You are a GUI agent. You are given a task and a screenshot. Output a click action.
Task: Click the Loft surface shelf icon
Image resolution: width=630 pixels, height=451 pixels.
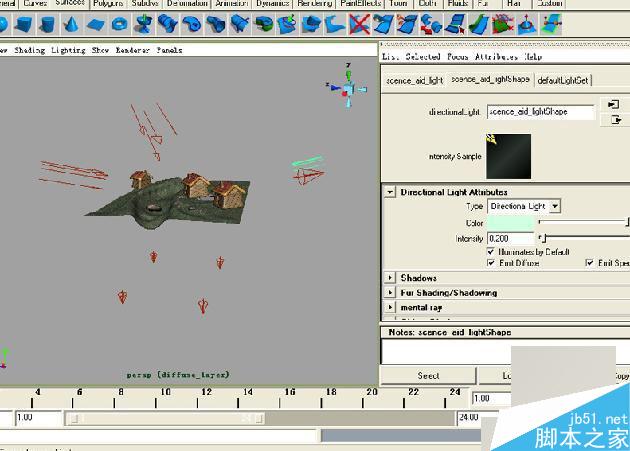point(168,24)
